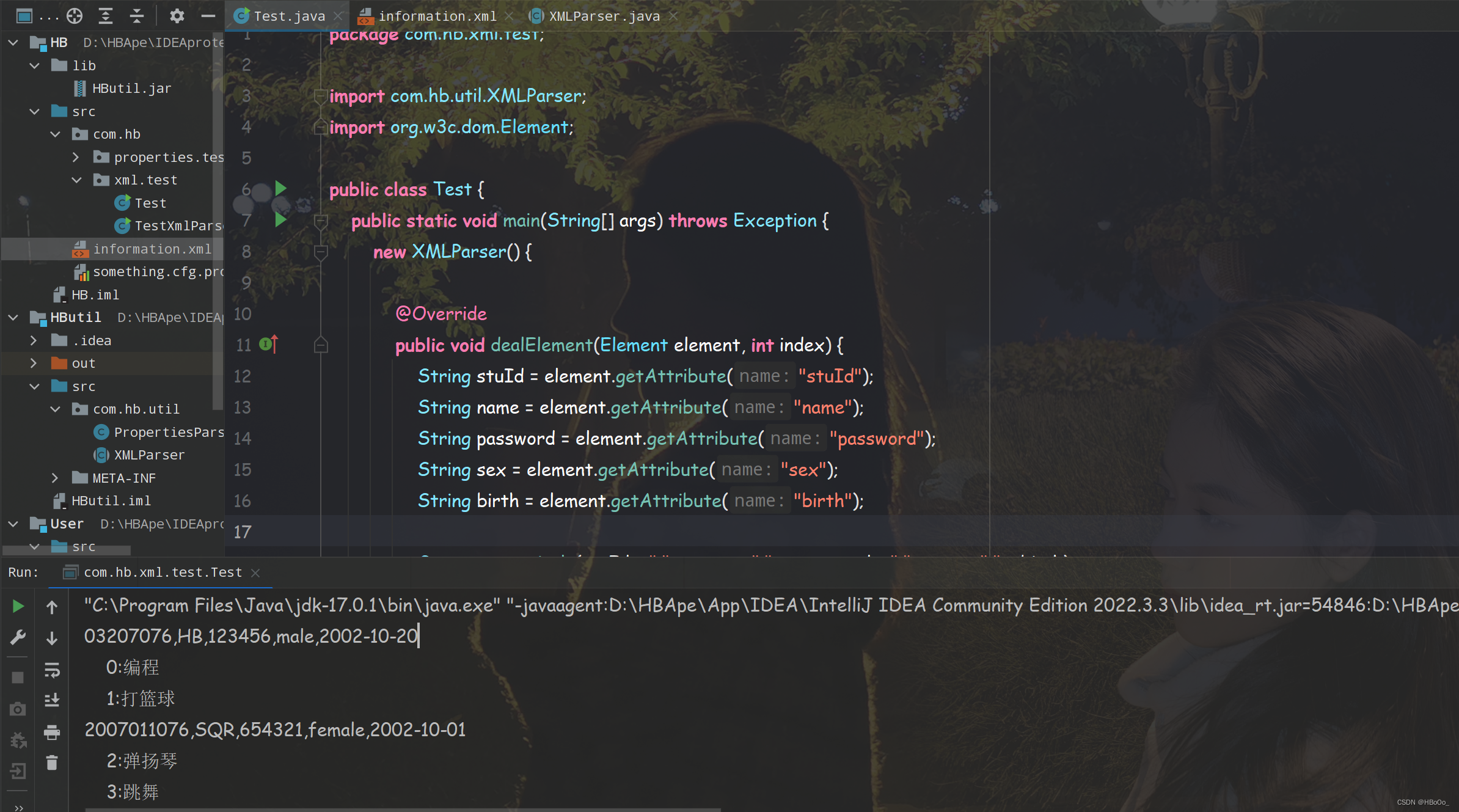Expand the out folder under HButil
This screenshot has height=812, width=1459.
click(34, 364)
